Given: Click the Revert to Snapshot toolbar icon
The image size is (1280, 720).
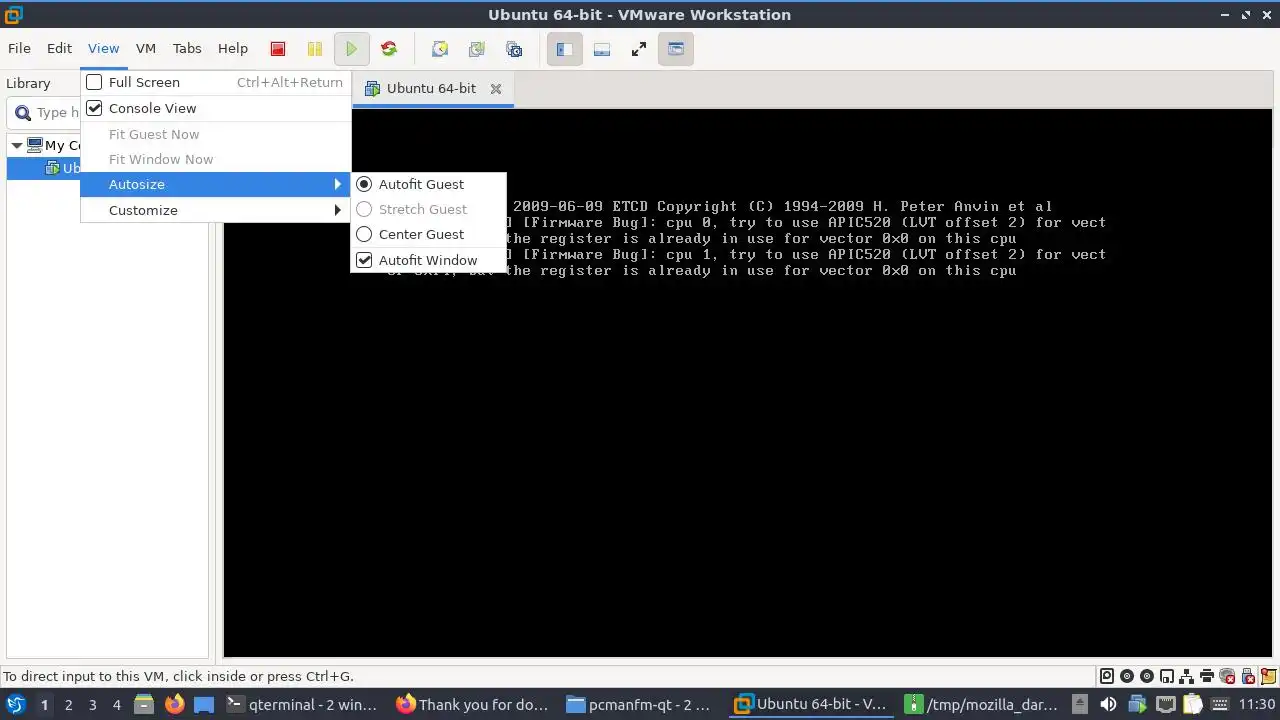Looking at the screenshot, I should pyautogui.click(x=477, y=49).
